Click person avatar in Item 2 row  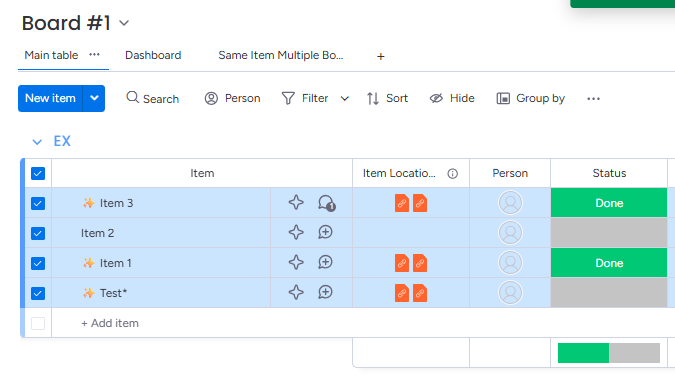[x=510, y=233]
